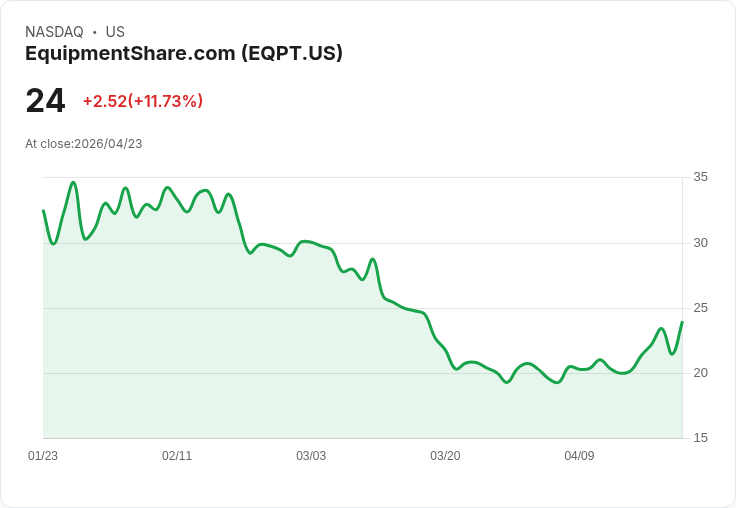Select the At close:2026/04/23 timestamp
Viewport: 736px width, 508px height.
84,144
